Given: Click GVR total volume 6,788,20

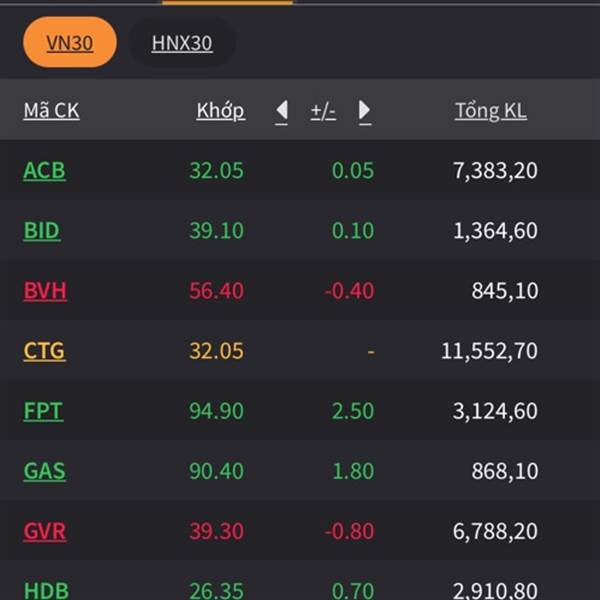Looking at the screenshot, I should point(496,531).
